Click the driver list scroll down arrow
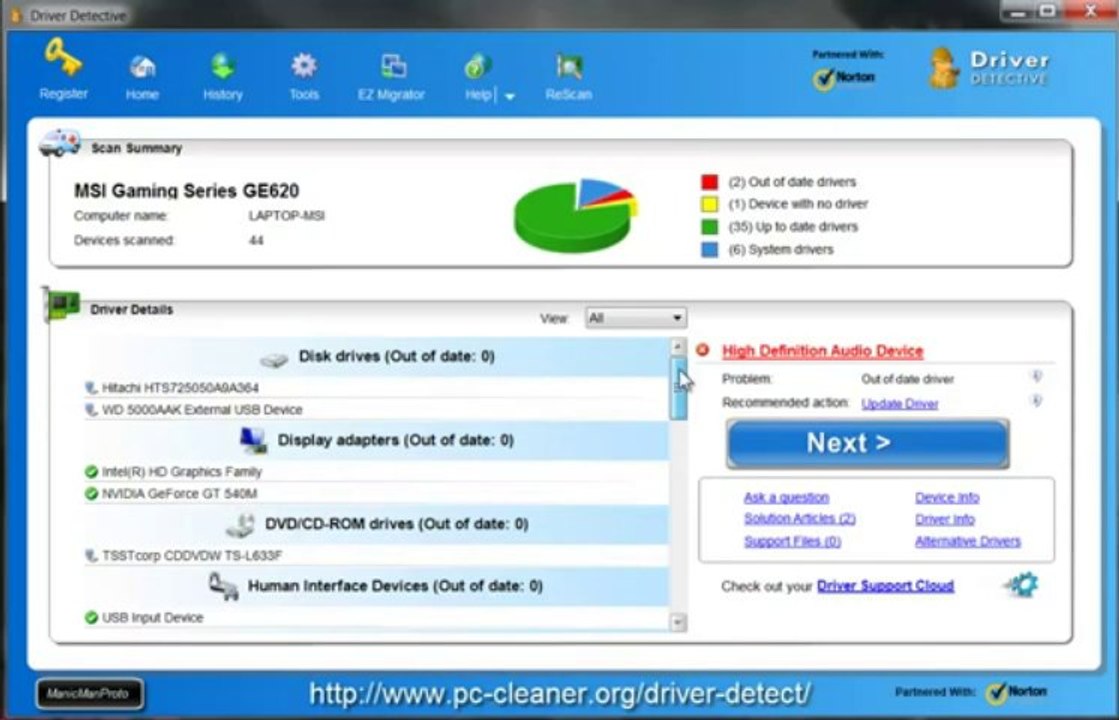 tap(678, 623)
